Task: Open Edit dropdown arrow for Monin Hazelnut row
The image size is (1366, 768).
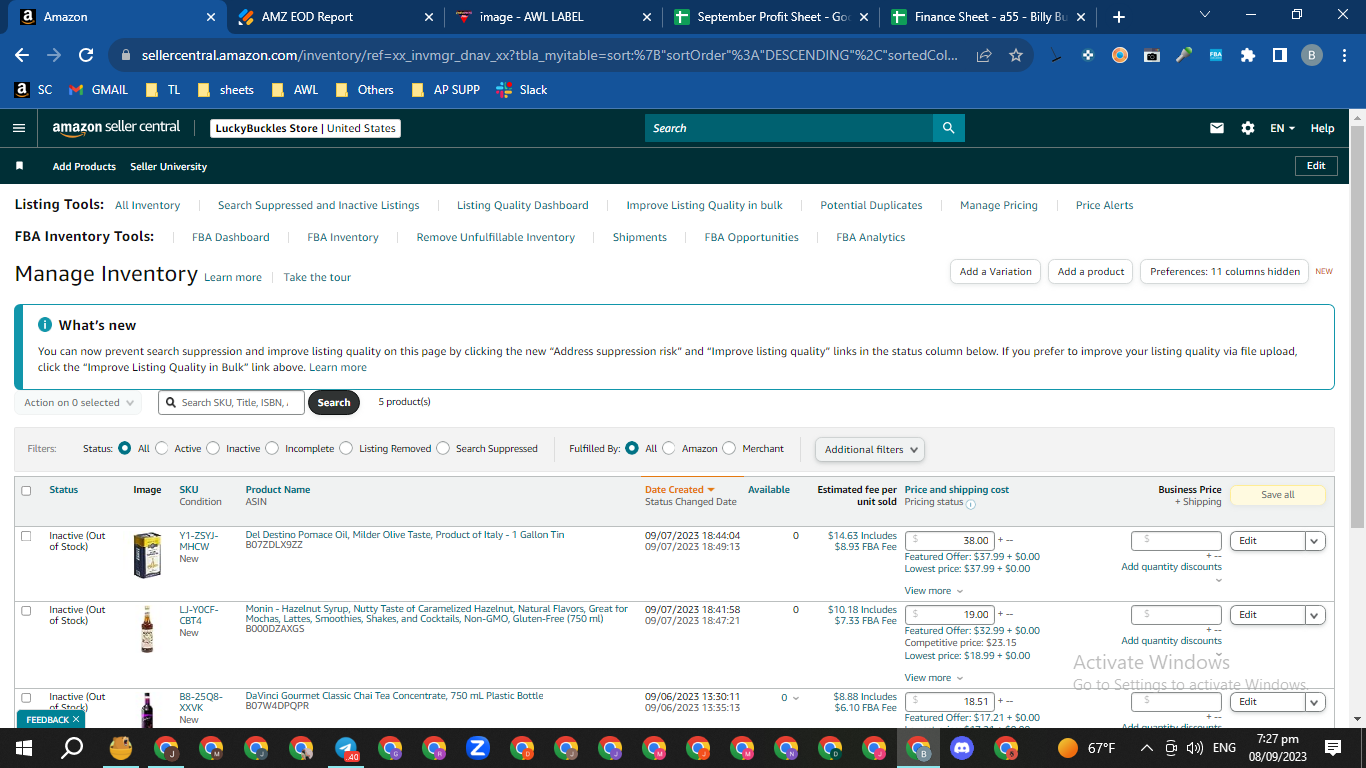Action: [1315, 615]
